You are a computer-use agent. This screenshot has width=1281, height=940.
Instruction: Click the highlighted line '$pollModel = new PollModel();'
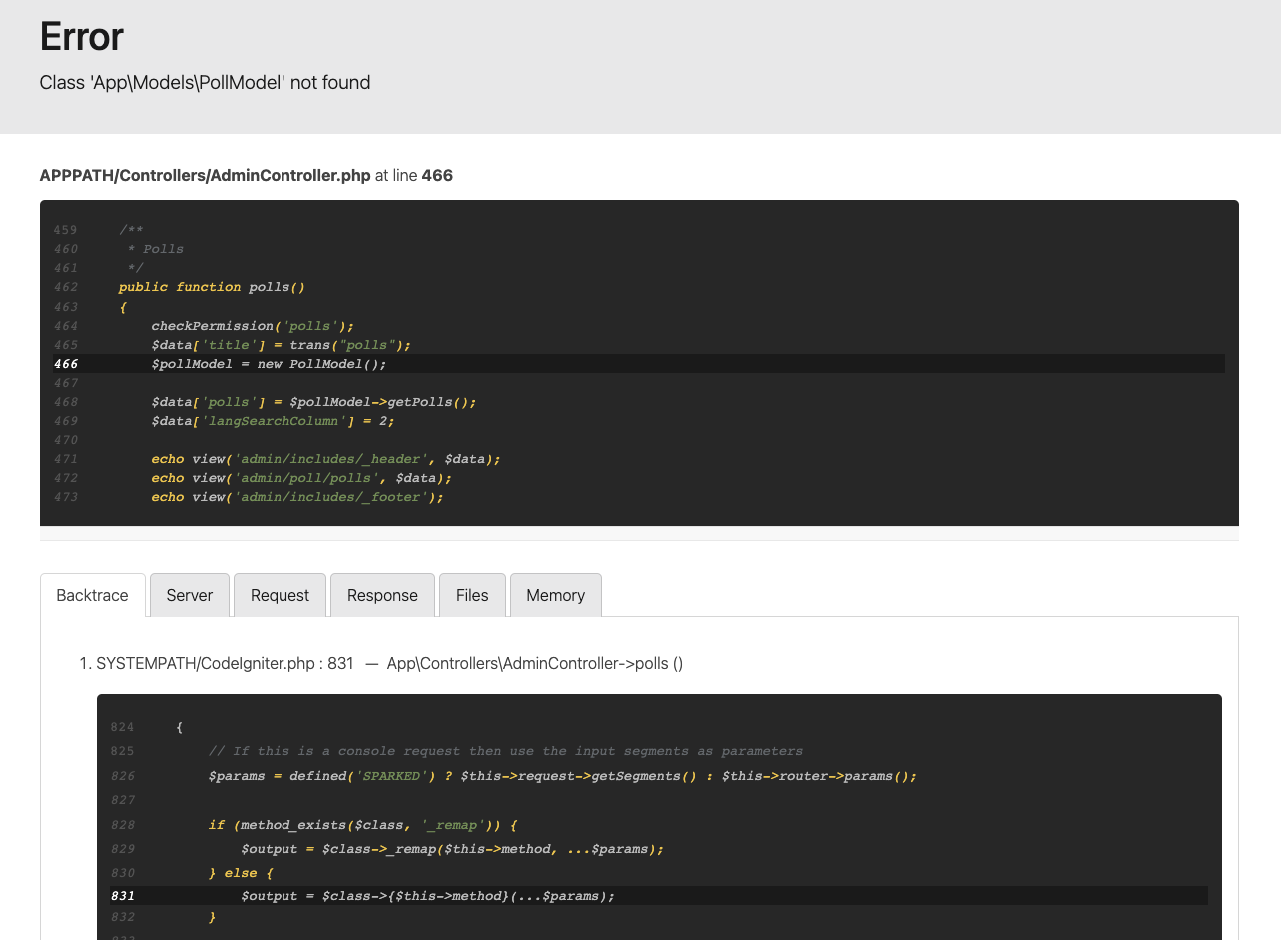coord(639,364)
